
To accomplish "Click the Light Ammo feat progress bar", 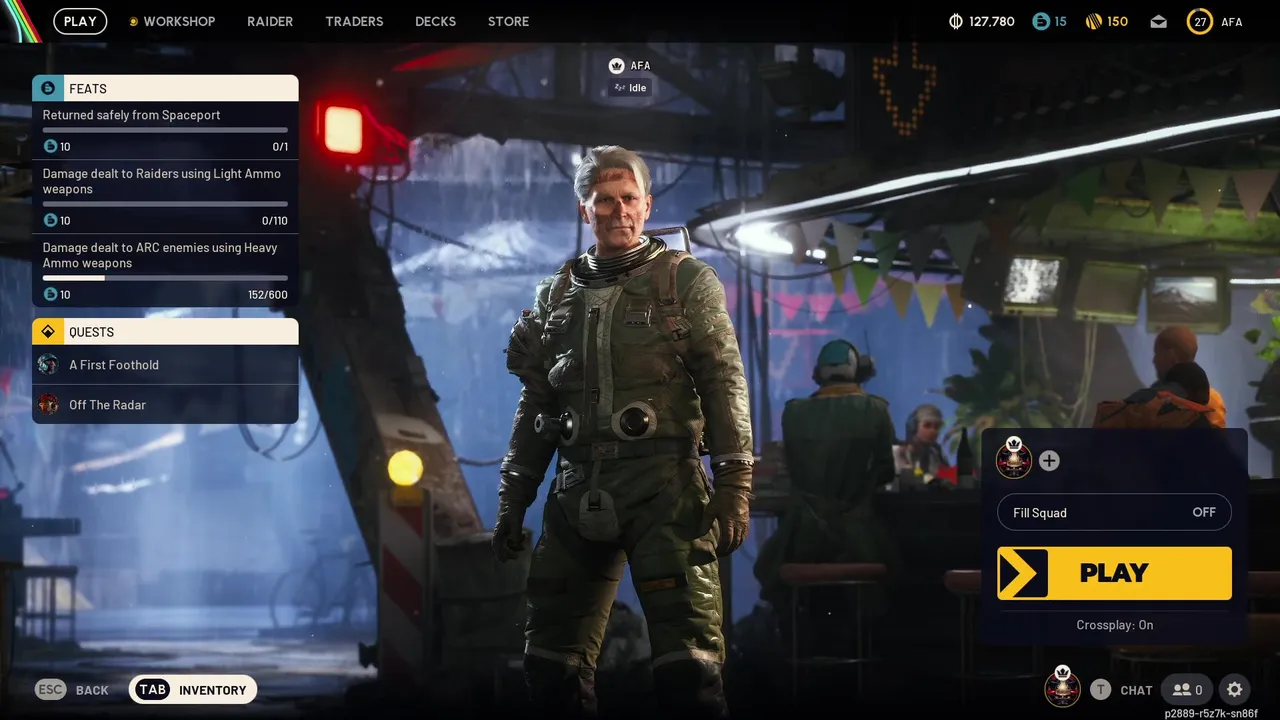I will coord(165,204).
